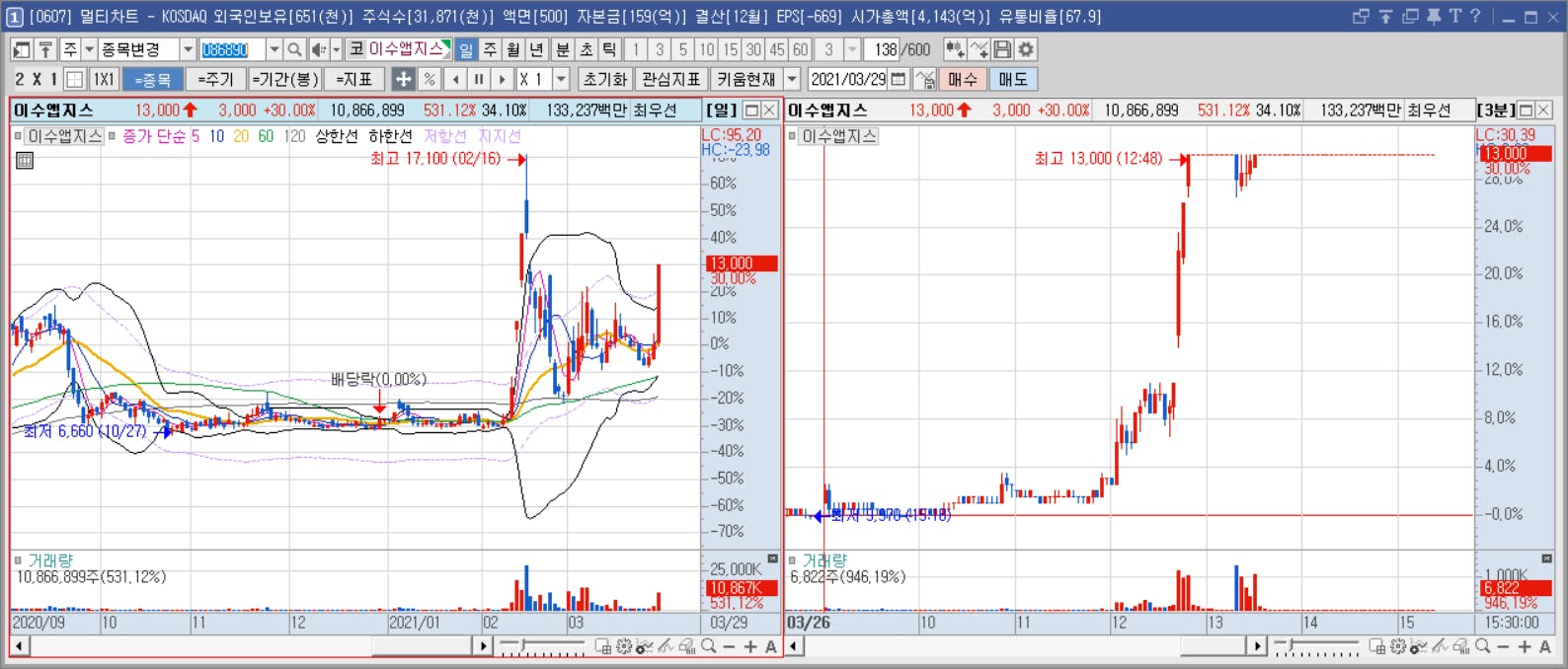Click the plus zoom-in icon in right chart footer
The image size is (1568, 669).
pyautogui.click(x=1525, y=646)
